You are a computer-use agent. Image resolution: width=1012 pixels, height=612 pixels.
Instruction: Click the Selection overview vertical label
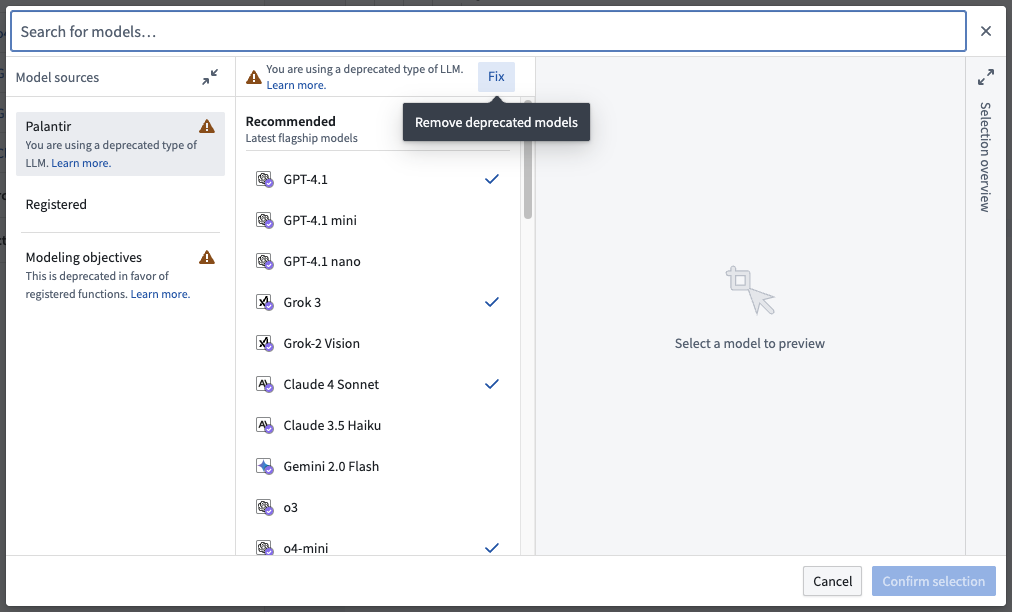click(x=985, y=157)
